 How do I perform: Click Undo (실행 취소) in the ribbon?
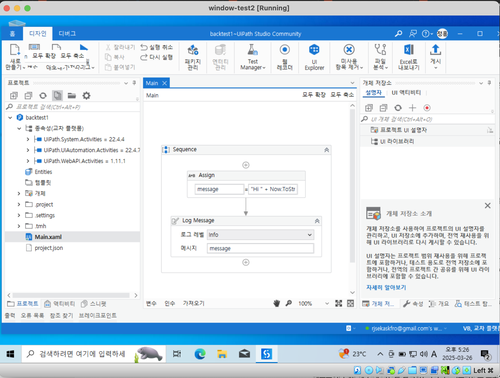(157, 47)
